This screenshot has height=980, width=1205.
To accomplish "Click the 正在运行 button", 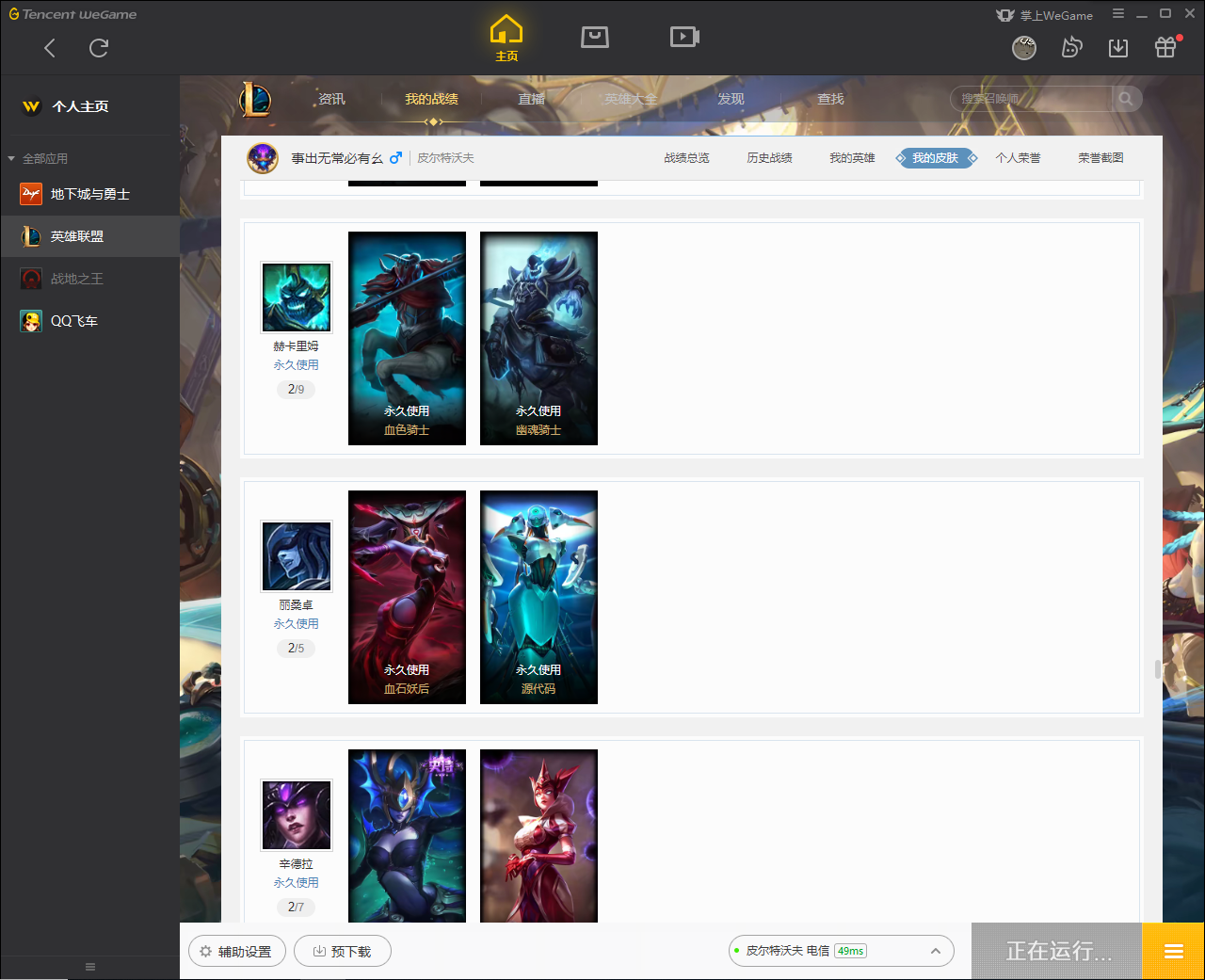I will point(1057,951).
